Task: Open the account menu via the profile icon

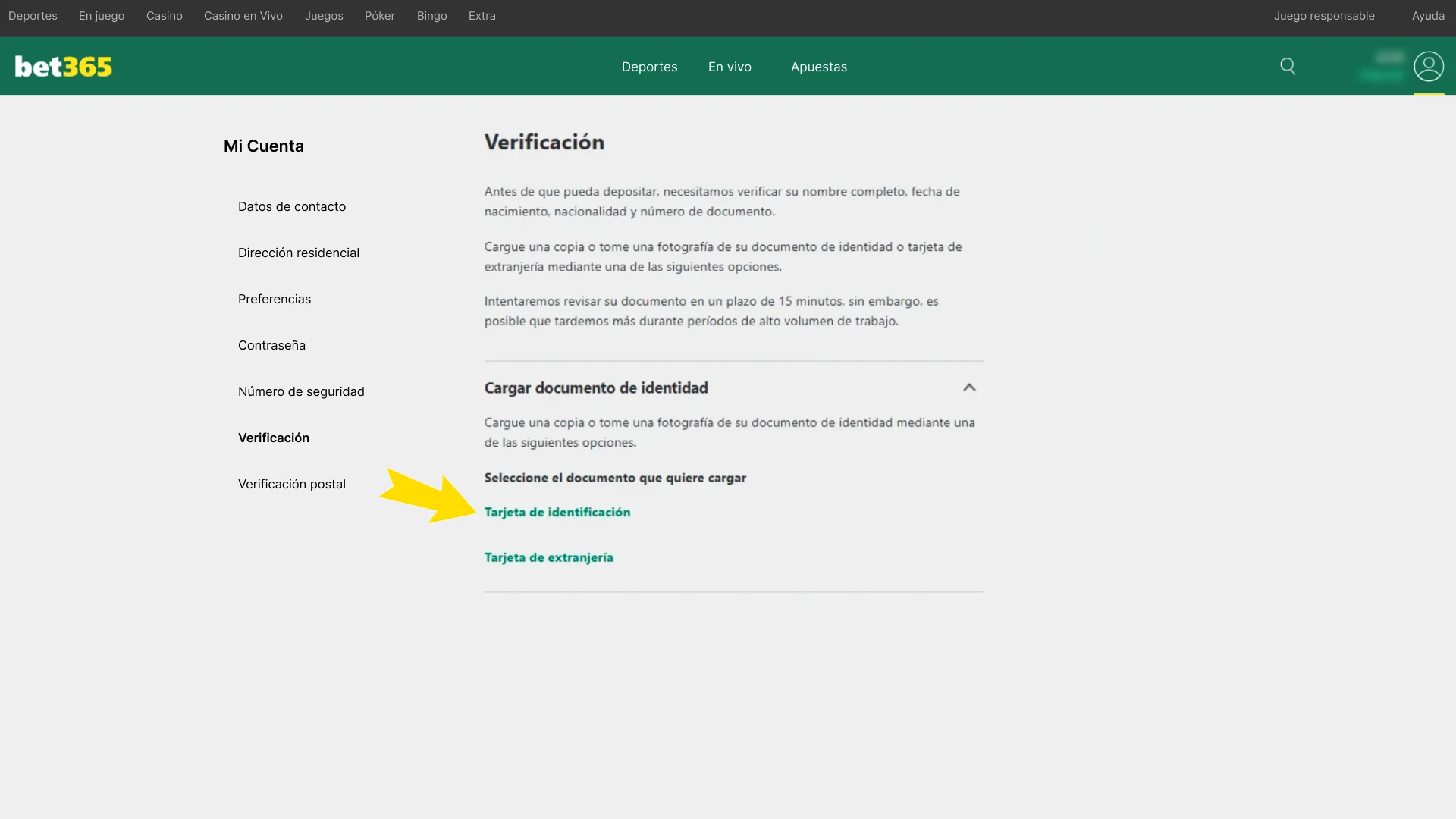Action: [x=1429, y=66]
